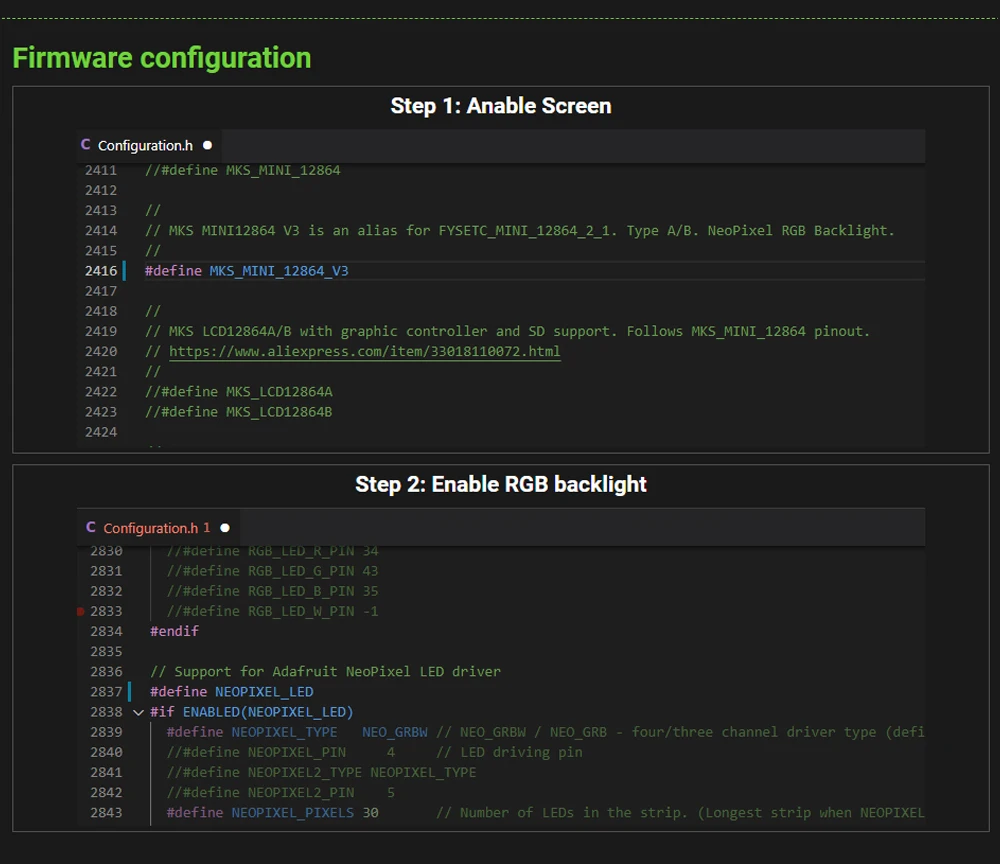Click the NEO_GRBW value on line 2839
This screenshot has height=864, width=1000.
[x=394, y=732]
